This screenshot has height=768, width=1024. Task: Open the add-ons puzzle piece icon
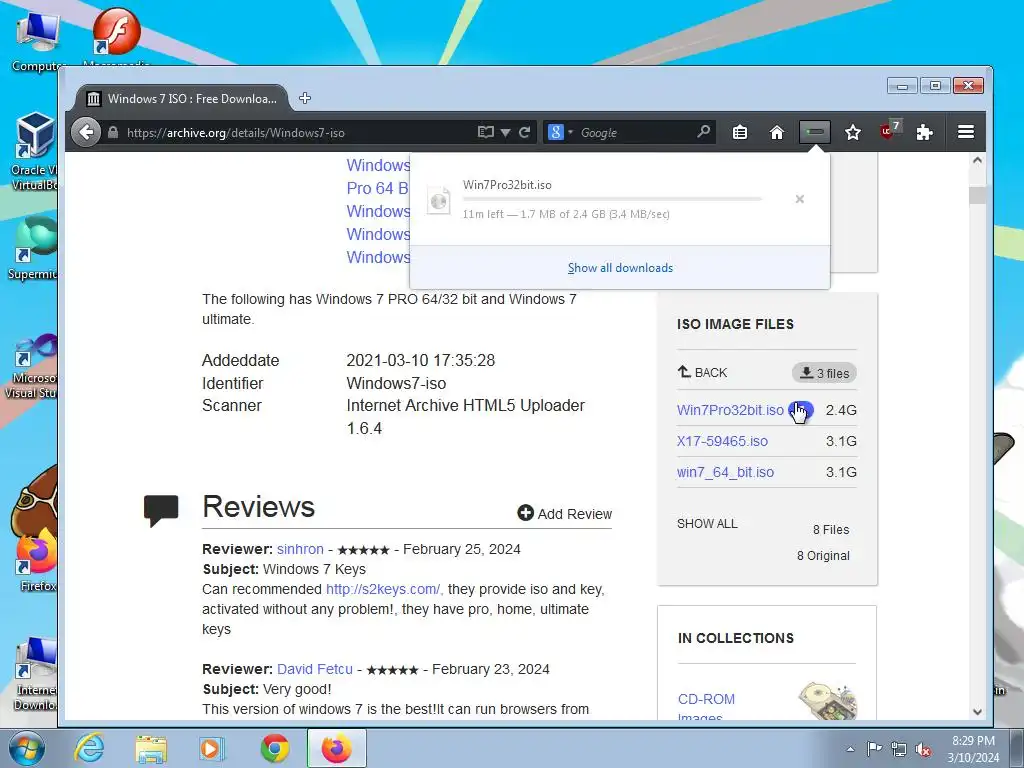click(x=924, y=133)
